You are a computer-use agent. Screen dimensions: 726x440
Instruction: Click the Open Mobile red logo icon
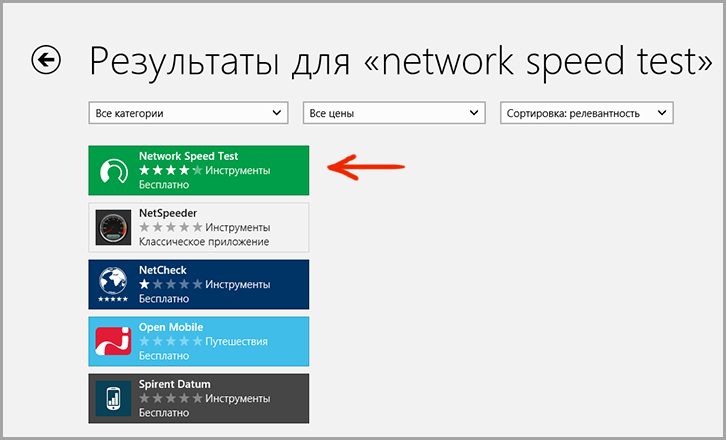pos(113,341)
